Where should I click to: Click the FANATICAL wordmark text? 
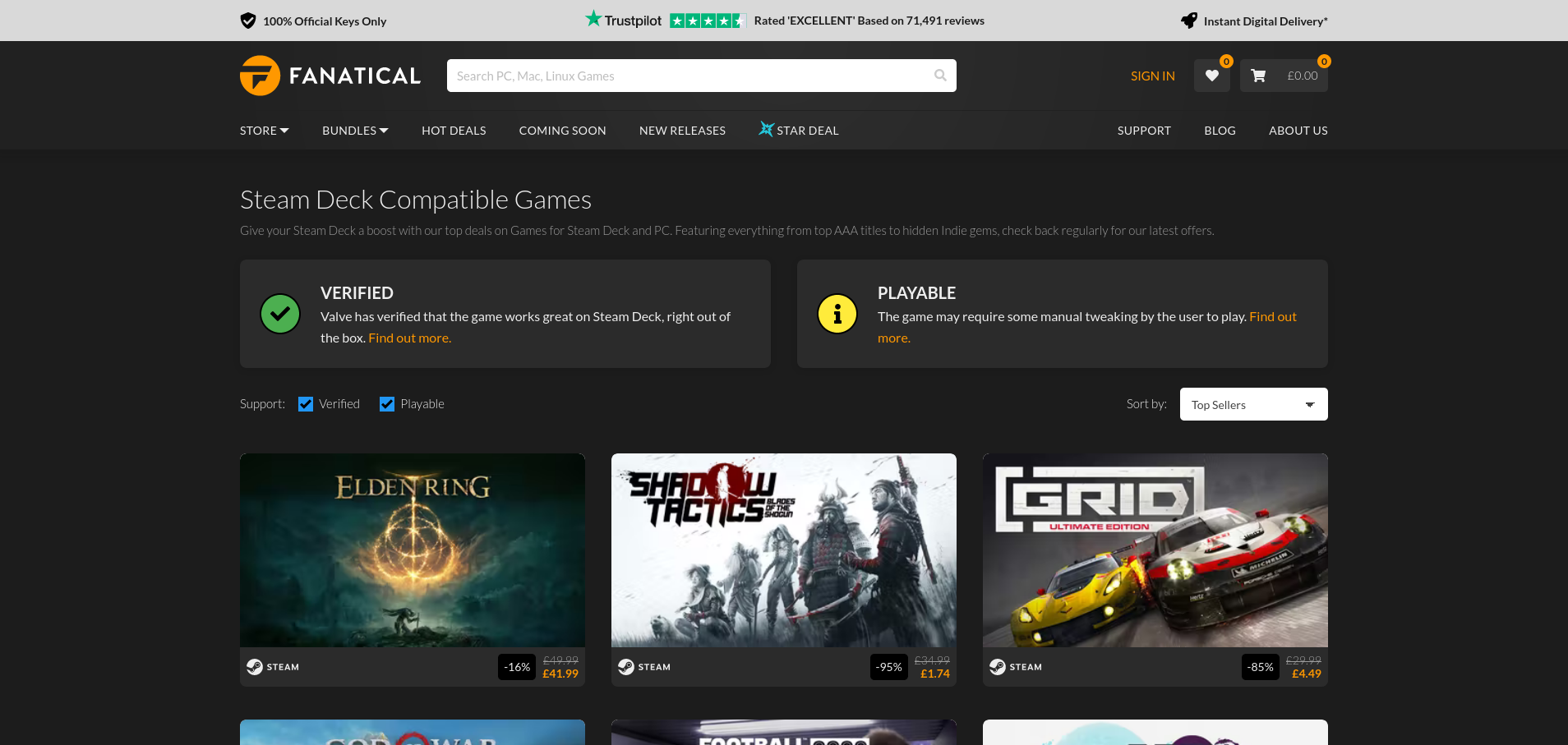coord(355,76)
